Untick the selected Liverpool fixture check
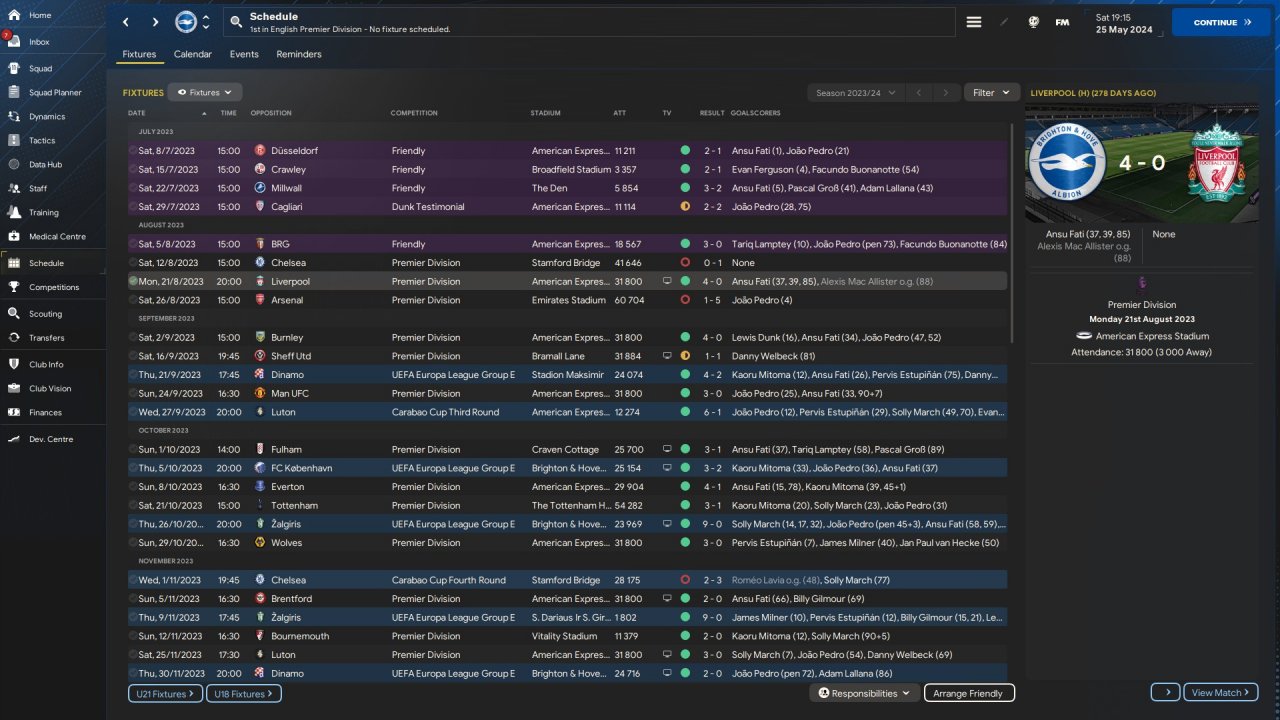Screen dimensions: 1280x720 tap(133, 282)
